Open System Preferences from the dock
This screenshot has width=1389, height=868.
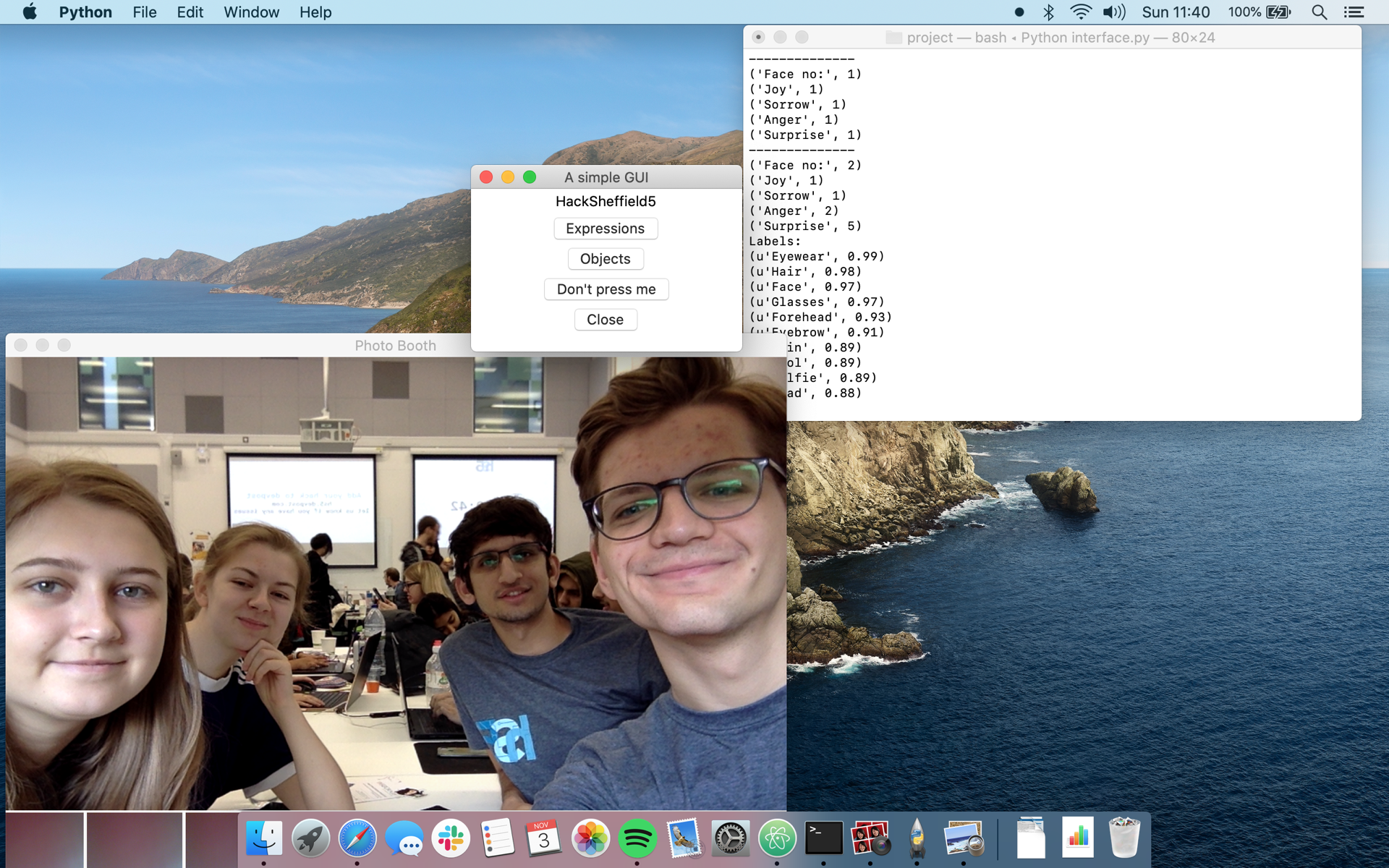[x=730, y=838]
